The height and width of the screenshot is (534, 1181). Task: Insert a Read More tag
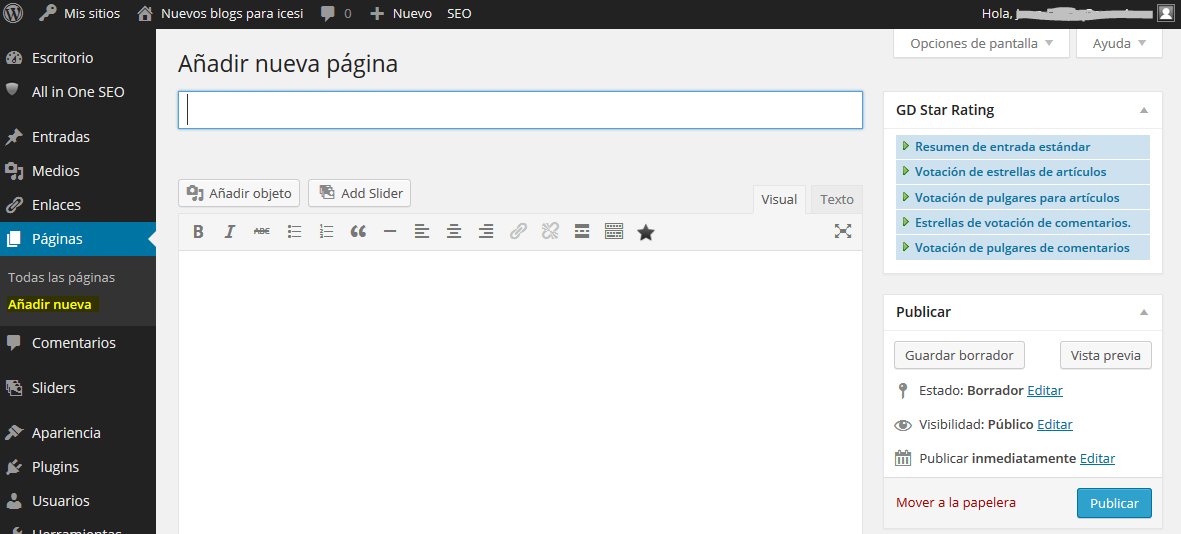[582, 232]
